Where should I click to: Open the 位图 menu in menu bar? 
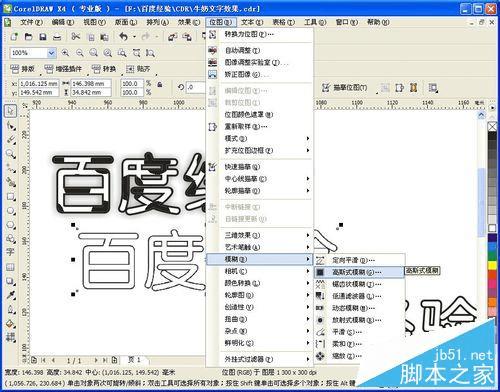pyautogui.click(x=221, y=22)
